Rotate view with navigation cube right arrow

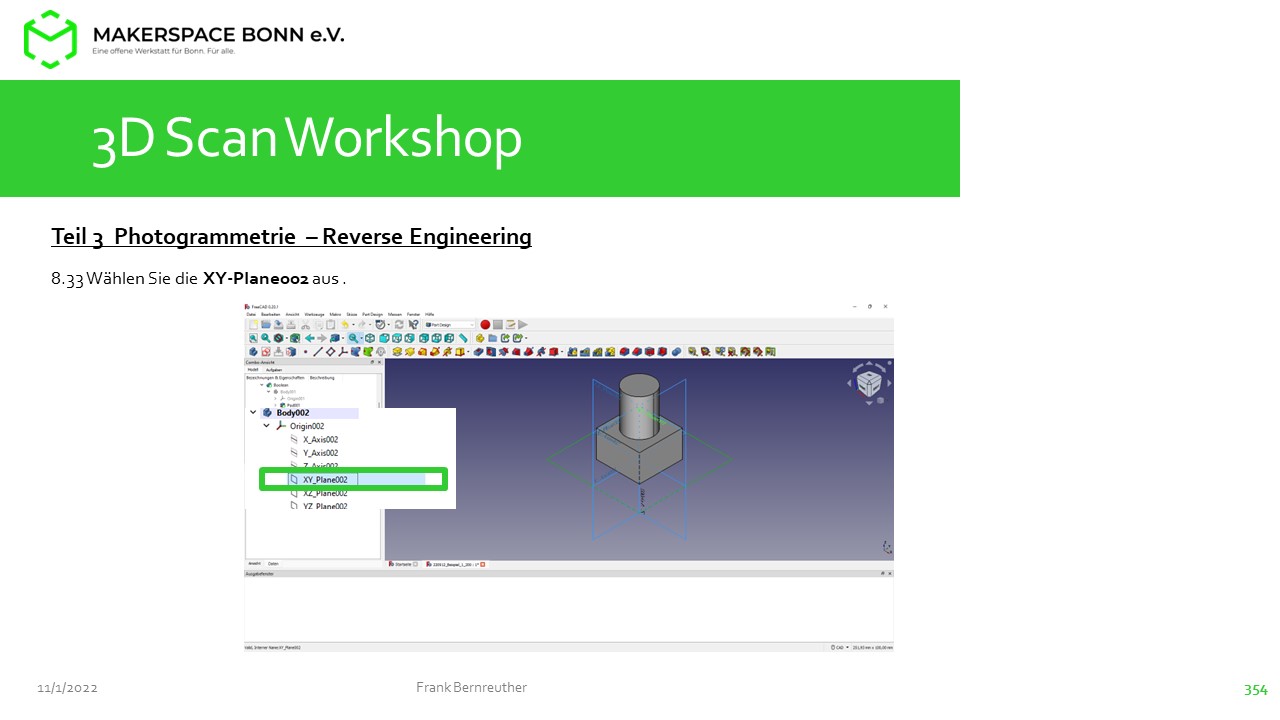point(889,383)
